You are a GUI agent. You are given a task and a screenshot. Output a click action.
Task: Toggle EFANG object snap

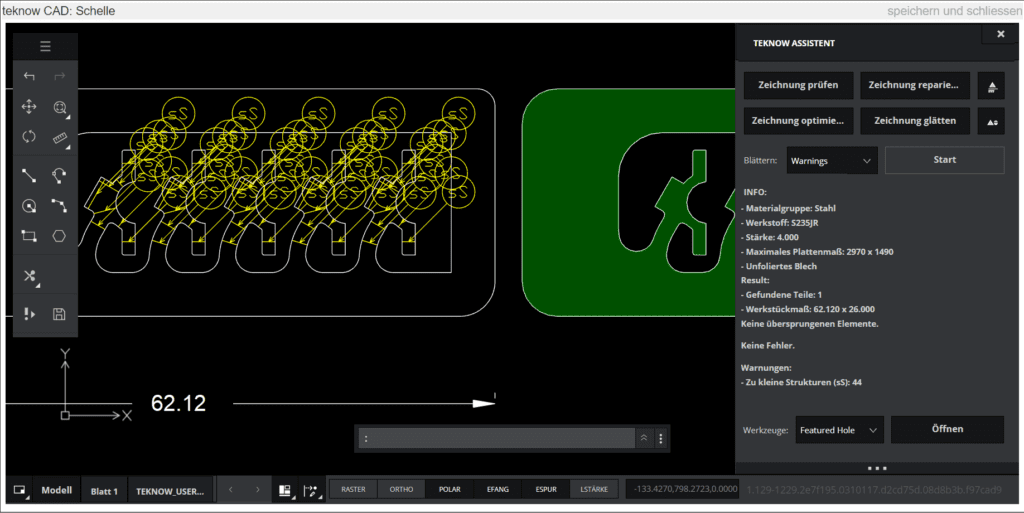click(x=498, y=489)
